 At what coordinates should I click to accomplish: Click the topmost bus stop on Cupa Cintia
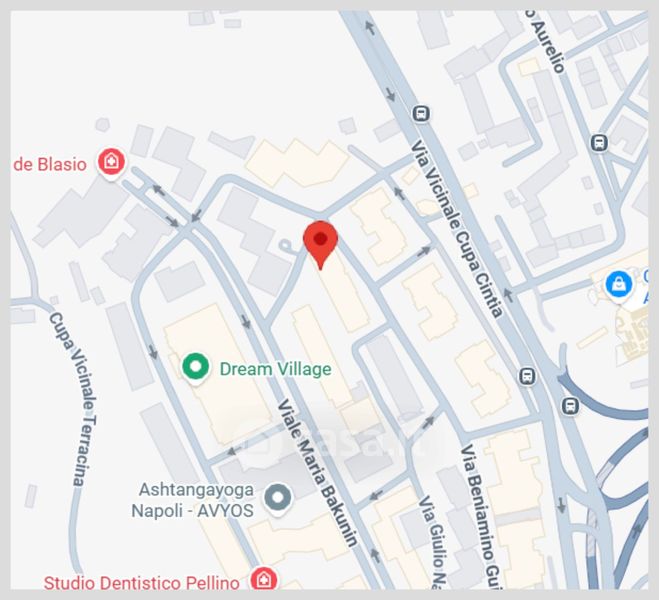coord(421,113)
